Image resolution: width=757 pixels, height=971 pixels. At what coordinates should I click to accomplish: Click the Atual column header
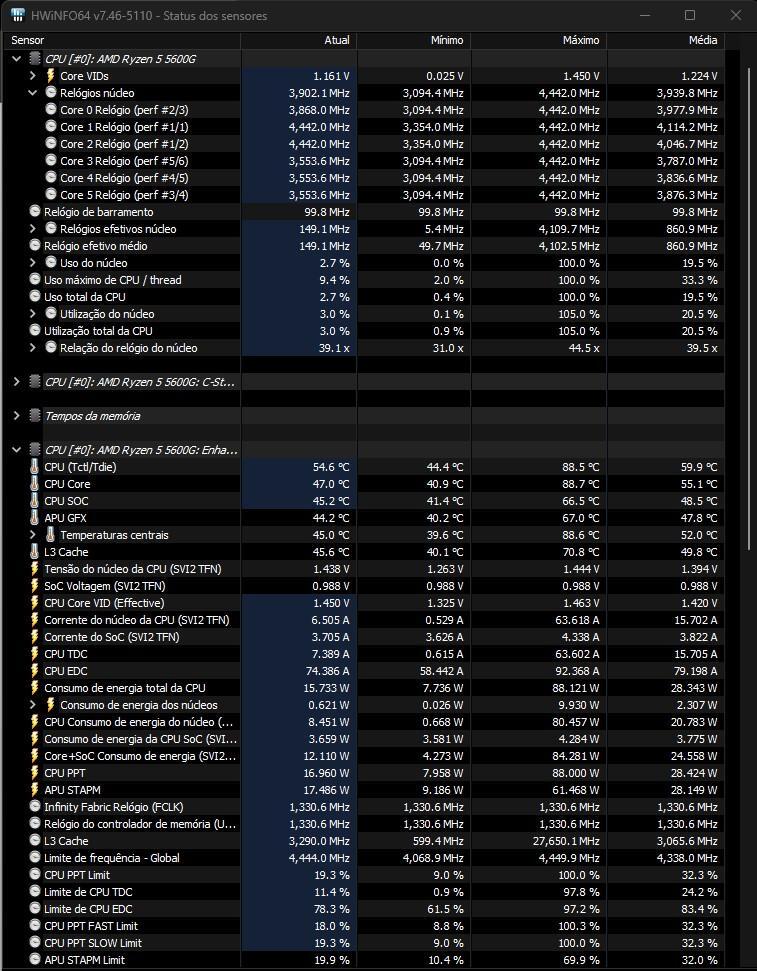pyautogui.click(x=299, y=40)
